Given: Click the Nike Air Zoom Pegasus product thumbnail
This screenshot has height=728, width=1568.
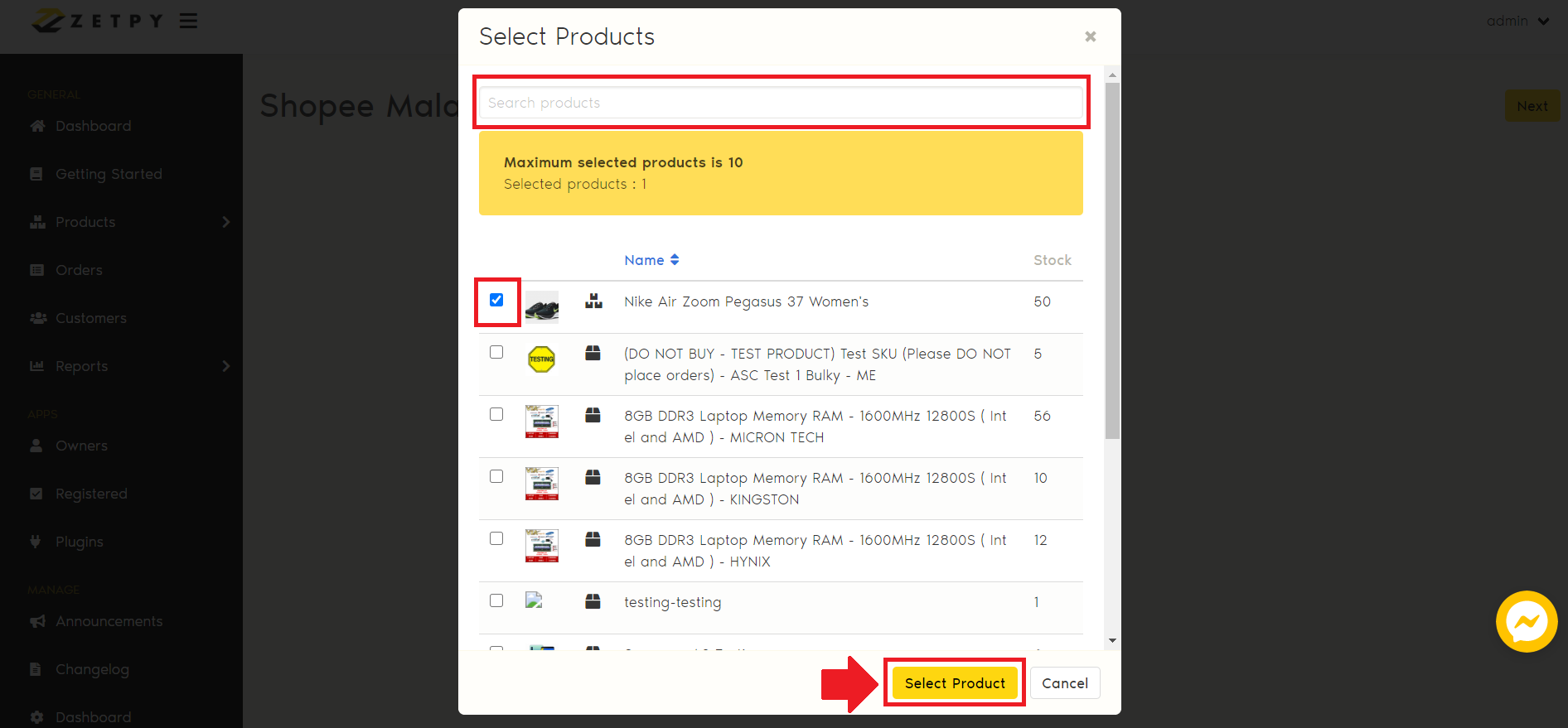Looking at the screenshot, I should (542, 306).
